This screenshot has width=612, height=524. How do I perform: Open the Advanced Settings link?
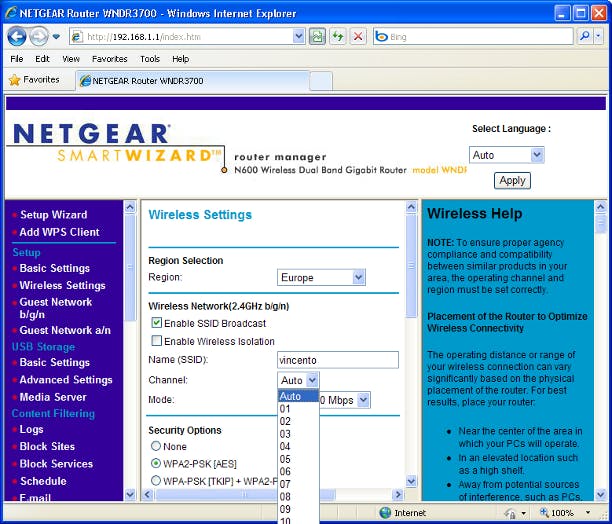coord(66,380)
